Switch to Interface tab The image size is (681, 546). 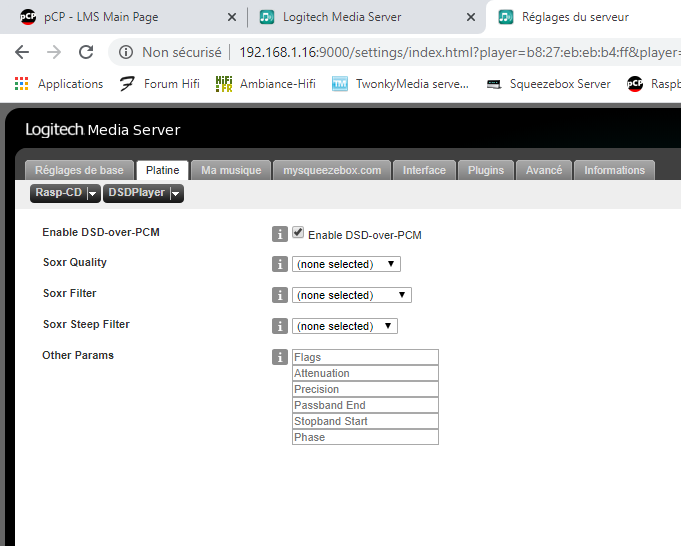(424, 170)
